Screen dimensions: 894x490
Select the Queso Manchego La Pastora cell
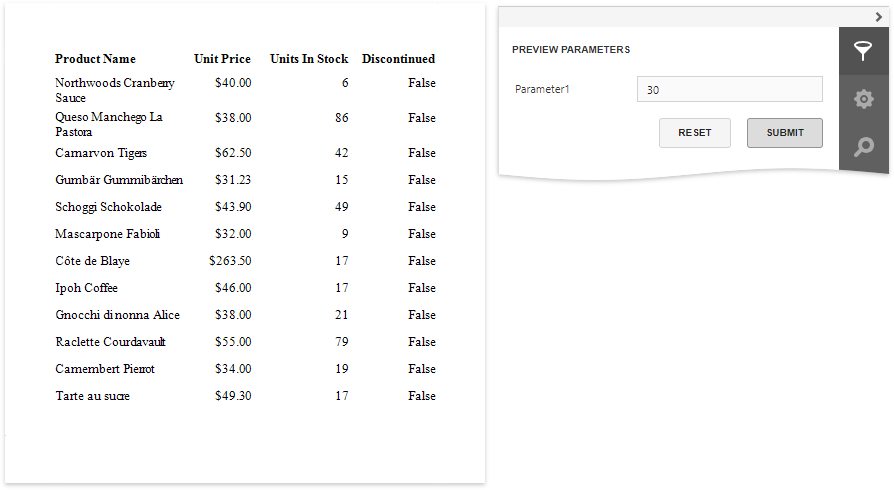pyautogui.click(x=109, y=124)
